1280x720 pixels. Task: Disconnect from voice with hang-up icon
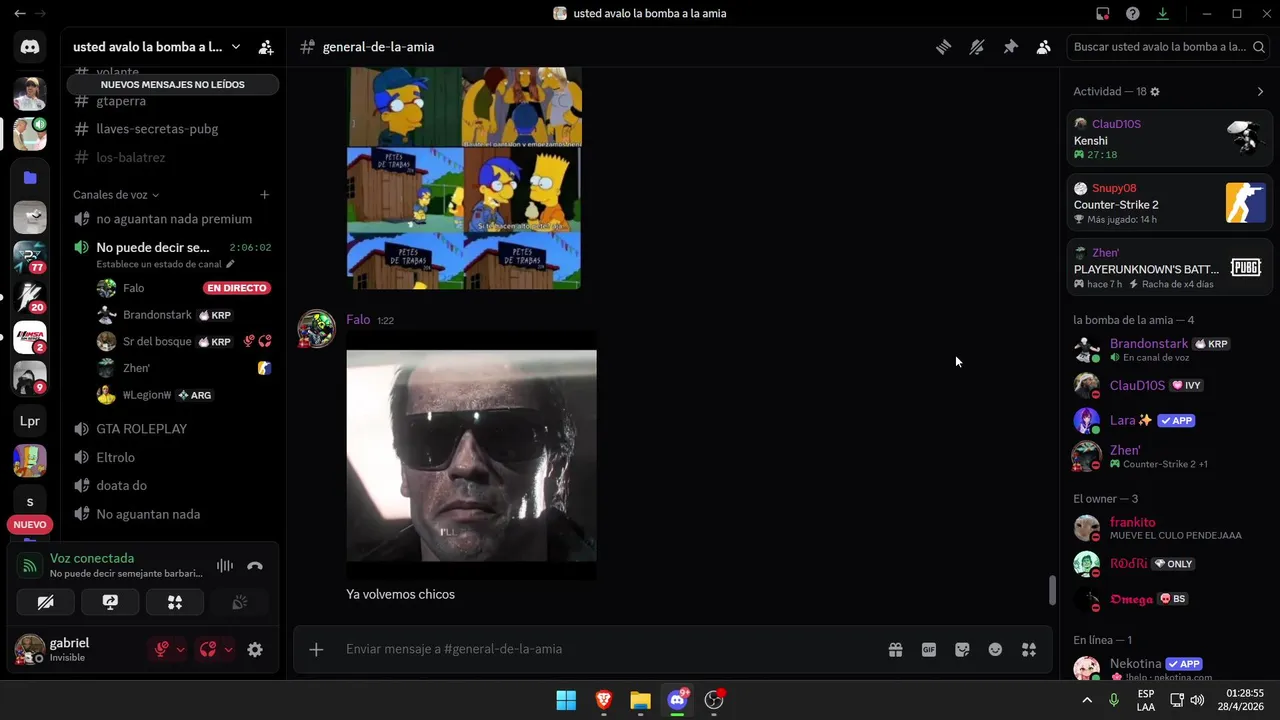tap(255, 566)
